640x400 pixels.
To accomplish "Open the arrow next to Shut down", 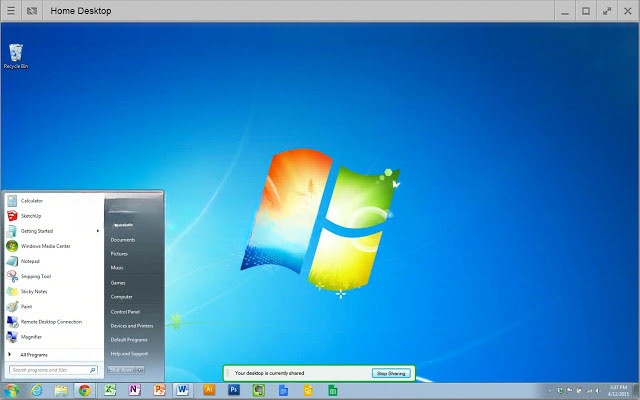I will (x=140, y=370).
